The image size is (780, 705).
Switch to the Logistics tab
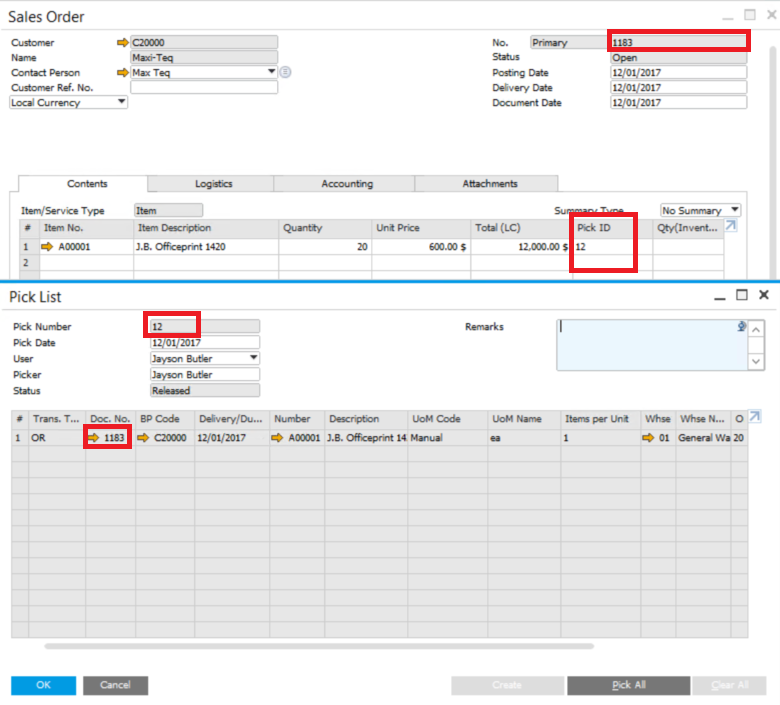tap(213, 184)
